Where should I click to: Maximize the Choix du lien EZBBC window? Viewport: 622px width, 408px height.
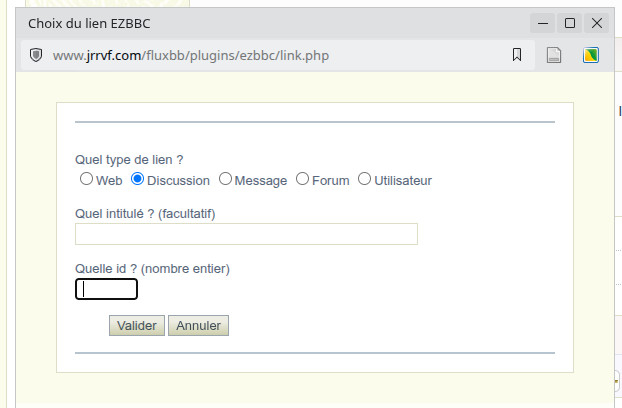(x=570, y=23)
